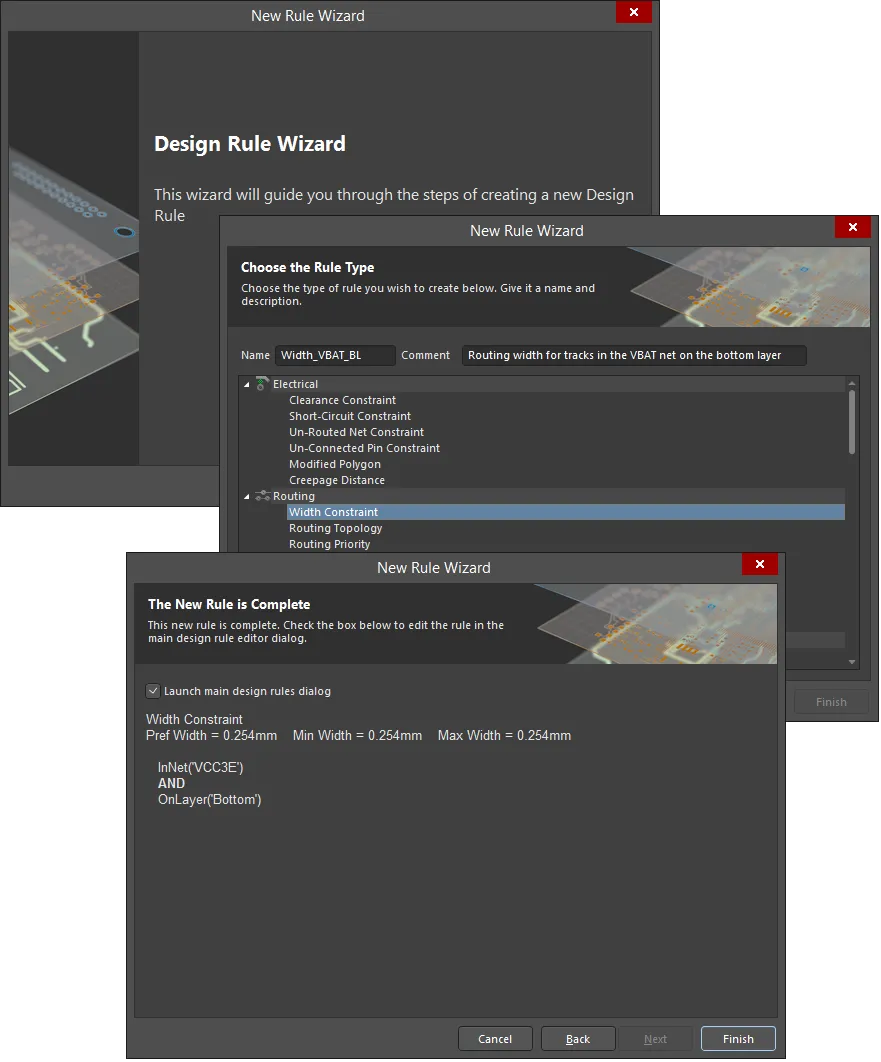Select Width Constraint rule type
881x1062 pixels.
pos(565,512)
